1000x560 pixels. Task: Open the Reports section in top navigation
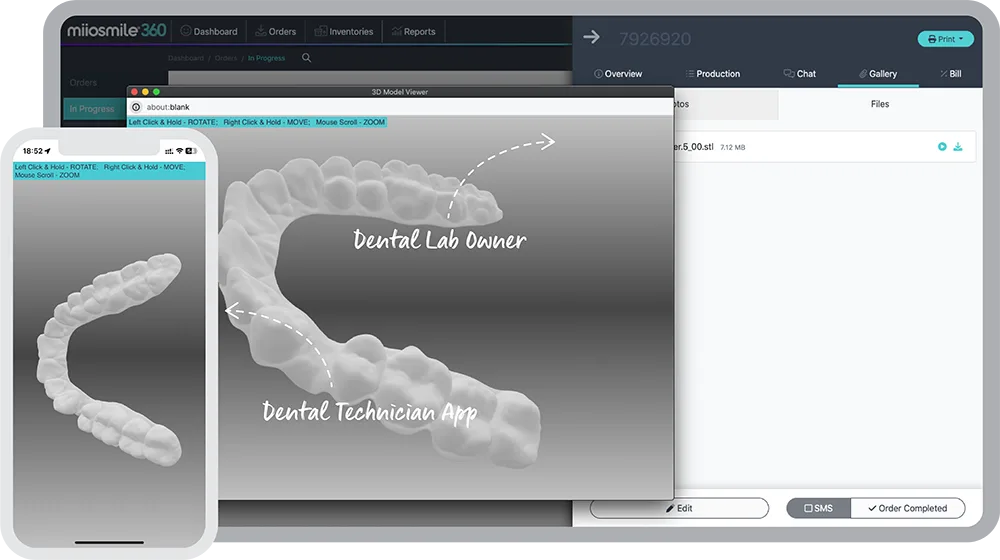pyautogui.click(x=413, y=31)
